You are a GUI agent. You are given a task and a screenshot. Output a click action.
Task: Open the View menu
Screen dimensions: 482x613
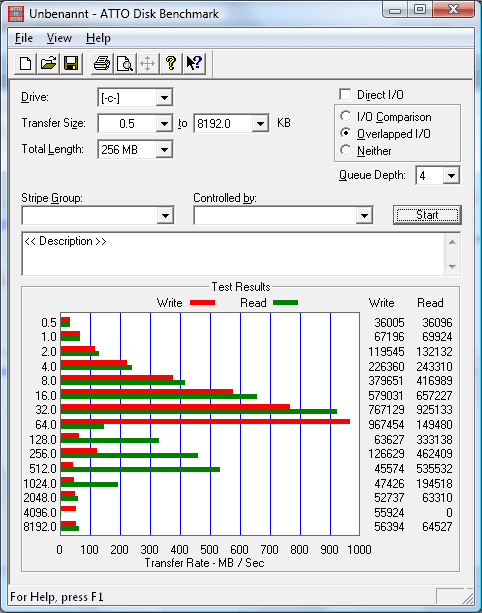[x=59, y=38]
